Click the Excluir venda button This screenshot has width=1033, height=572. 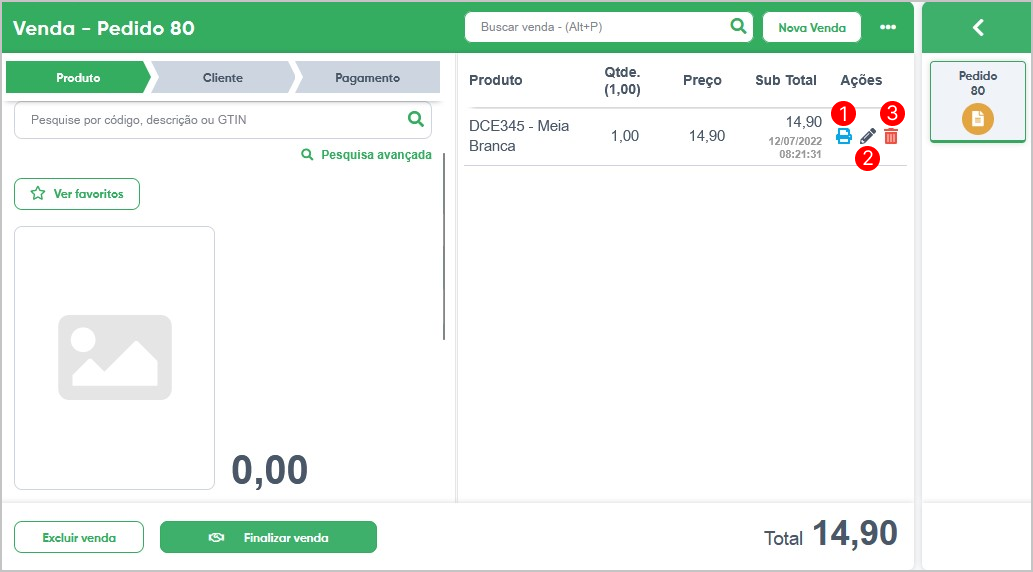(79, 537)
